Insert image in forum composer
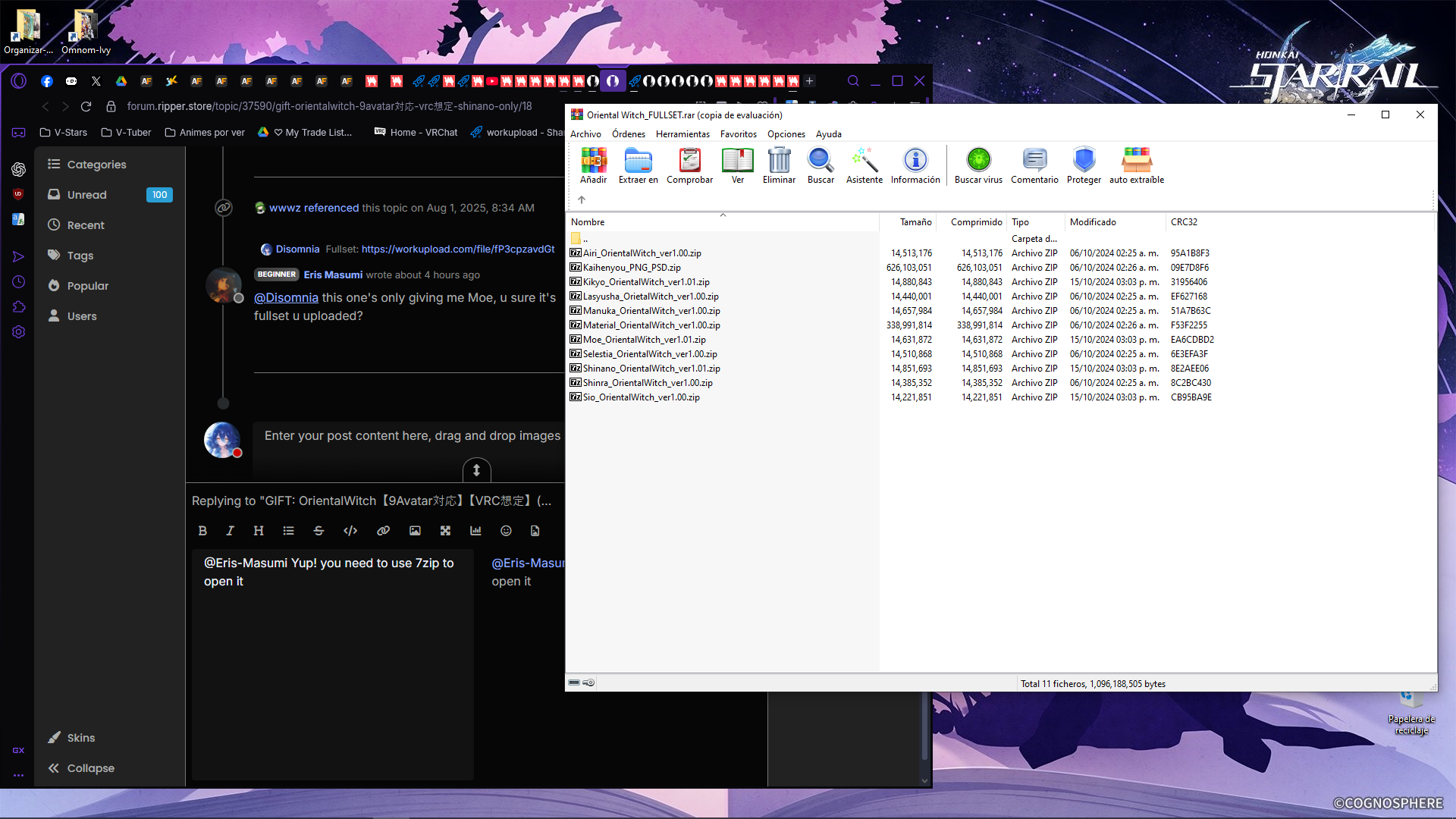The image size is (1456, 819). click(415, 531)
